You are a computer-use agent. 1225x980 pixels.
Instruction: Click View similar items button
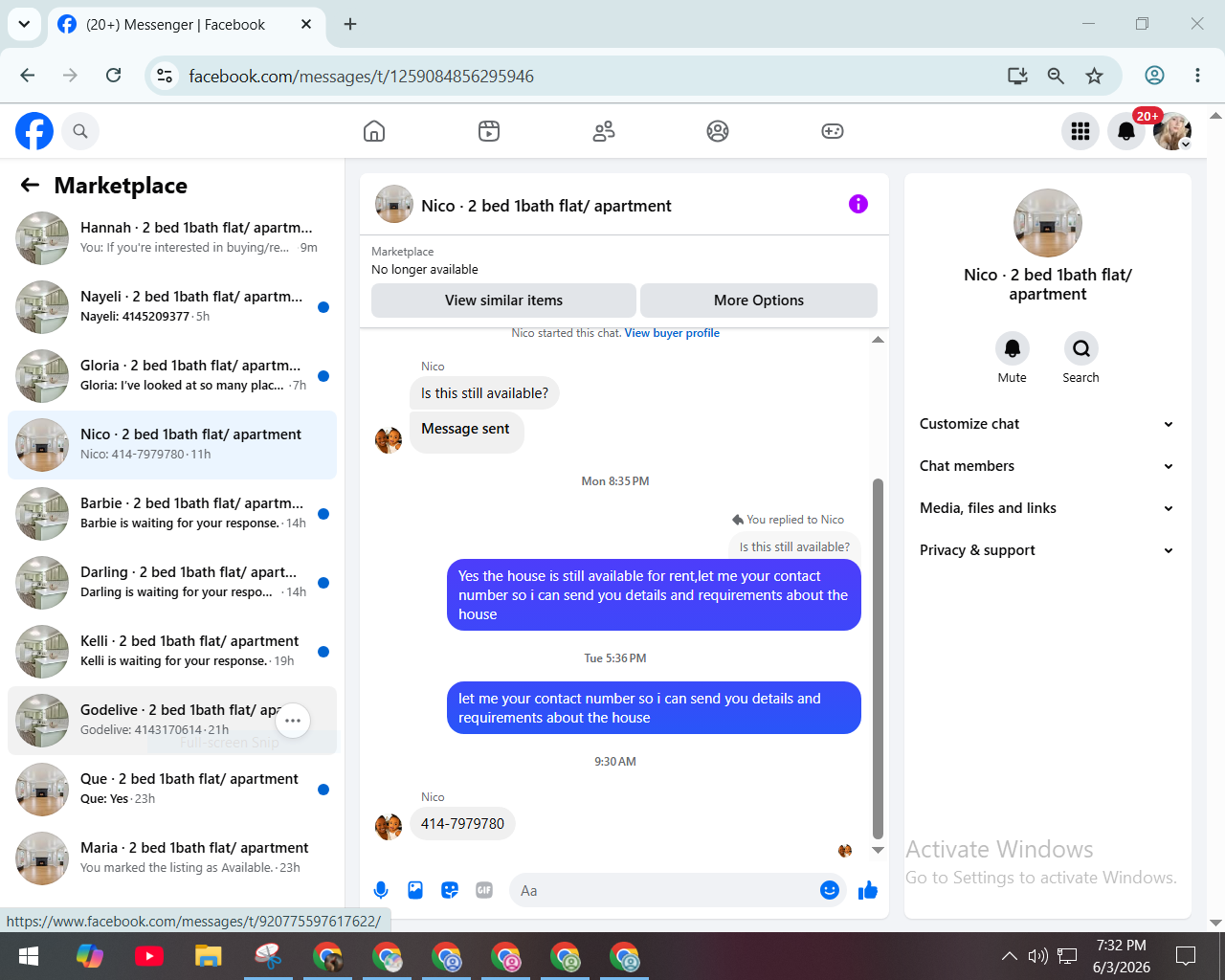(x=503, y=301)
